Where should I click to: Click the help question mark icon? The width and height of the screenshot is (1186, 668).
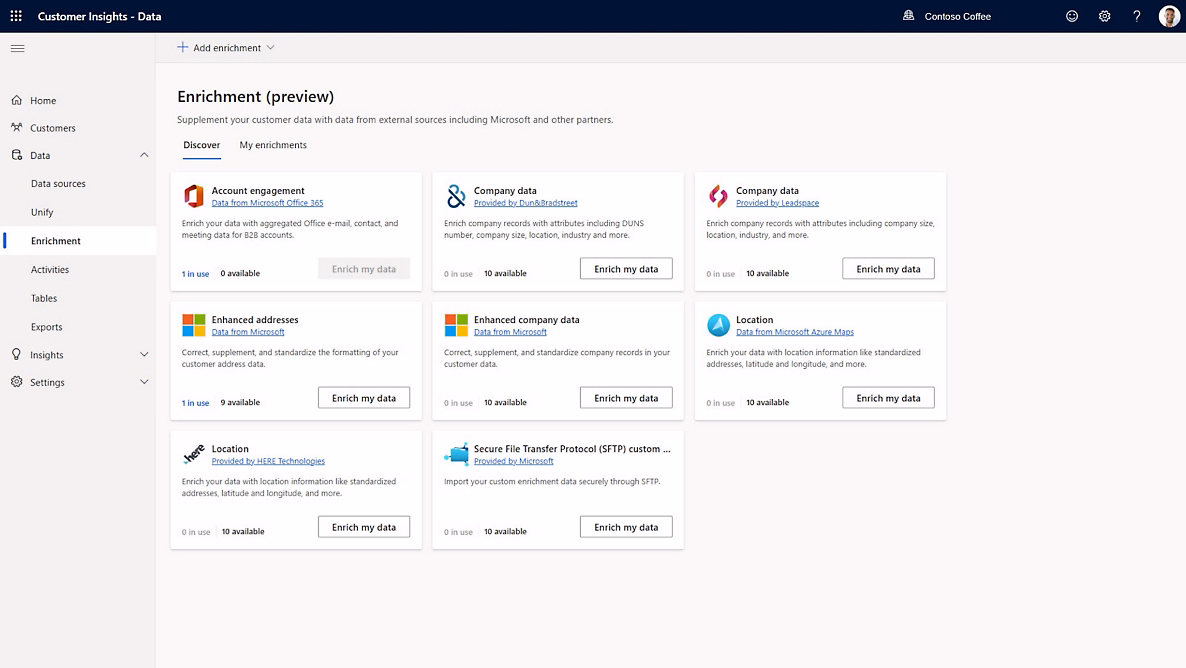click(1137, 16)
